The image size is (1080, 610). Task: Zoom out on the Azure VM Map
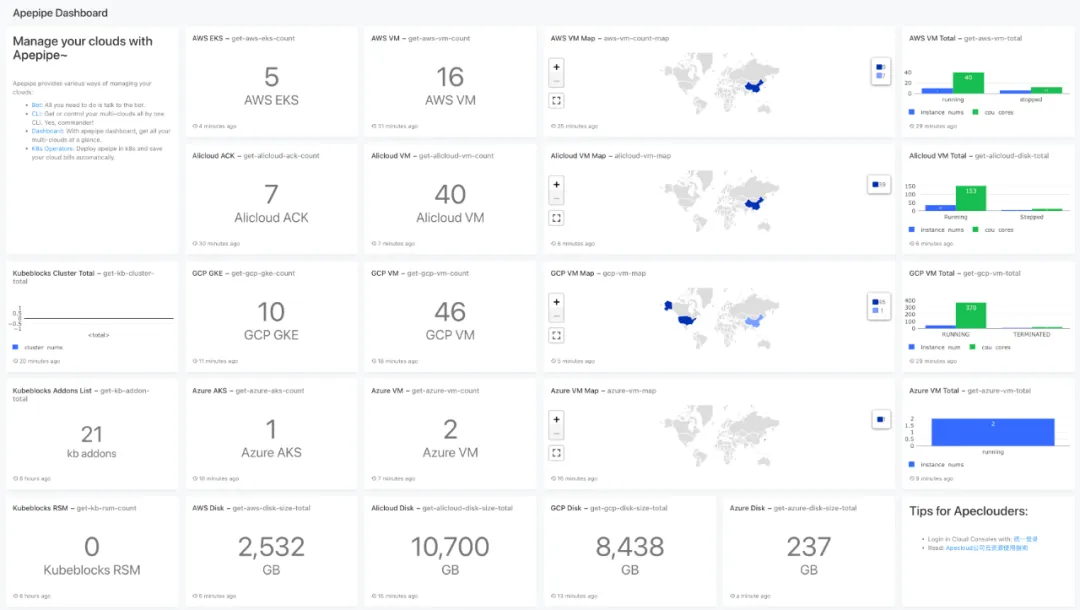(557, 433)
